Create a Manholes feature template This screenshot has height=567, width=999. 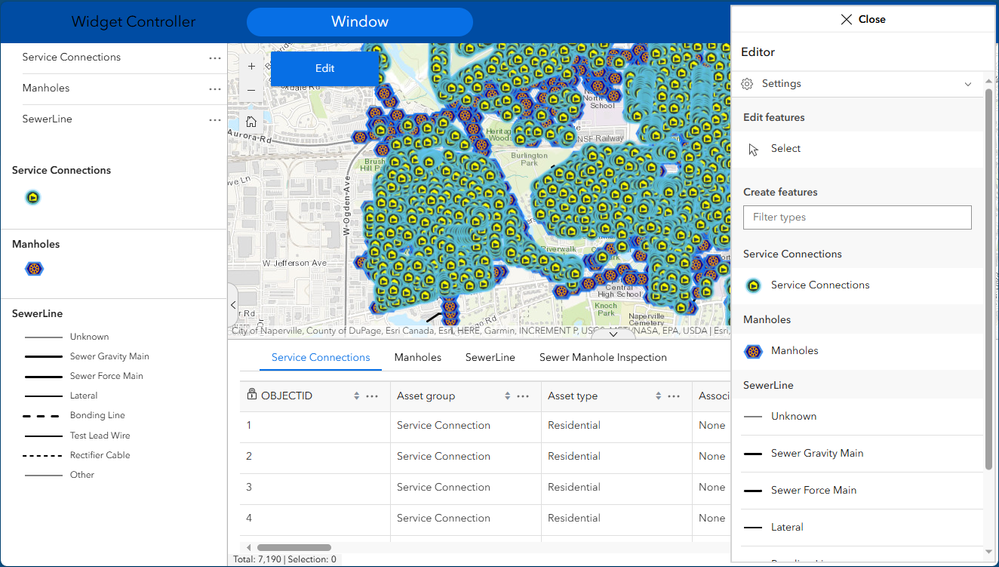tap(863, 351)
